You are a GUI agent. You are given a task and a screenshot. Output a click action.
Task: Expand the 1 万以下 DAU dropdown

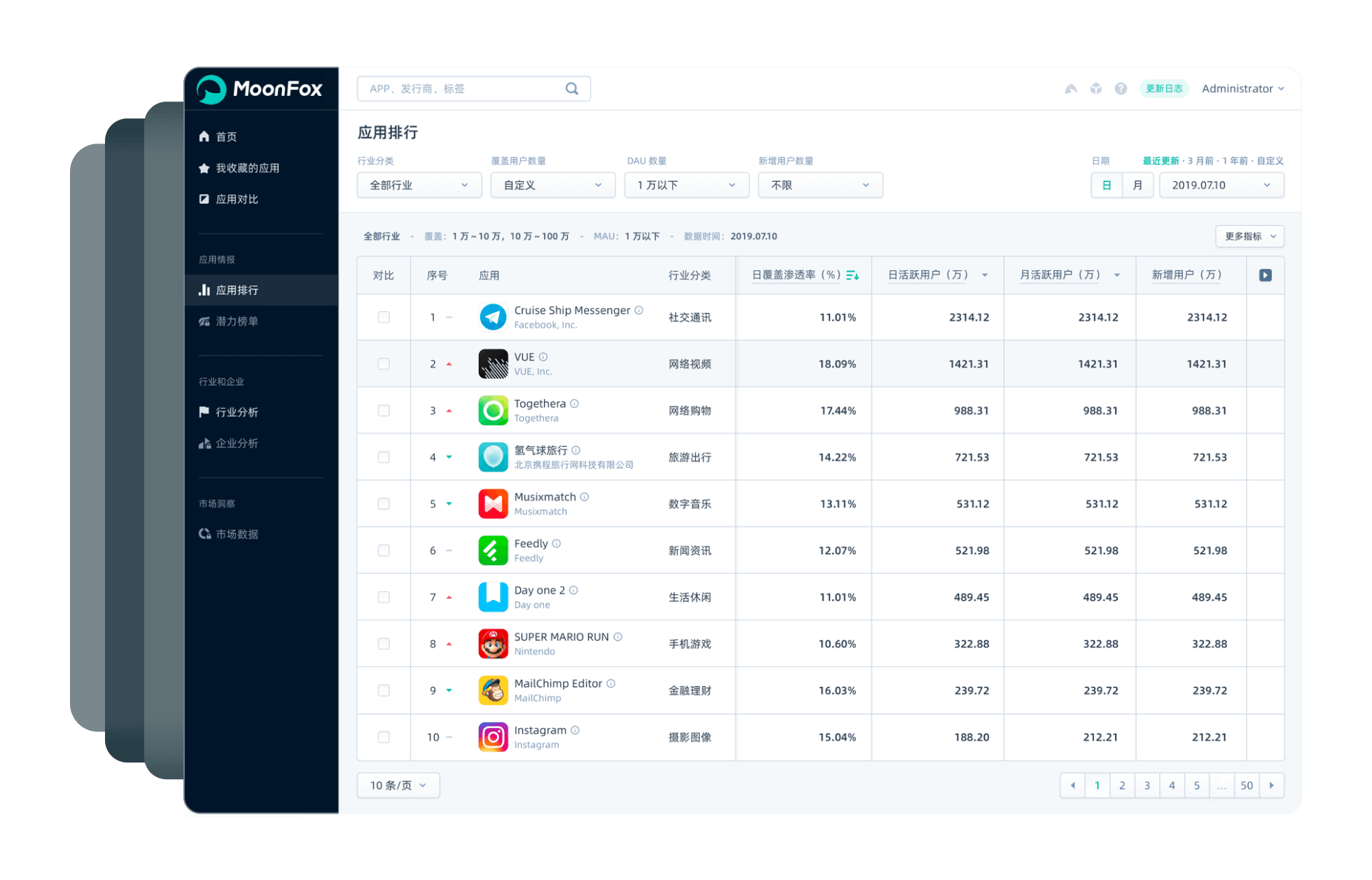click(686, 186)
